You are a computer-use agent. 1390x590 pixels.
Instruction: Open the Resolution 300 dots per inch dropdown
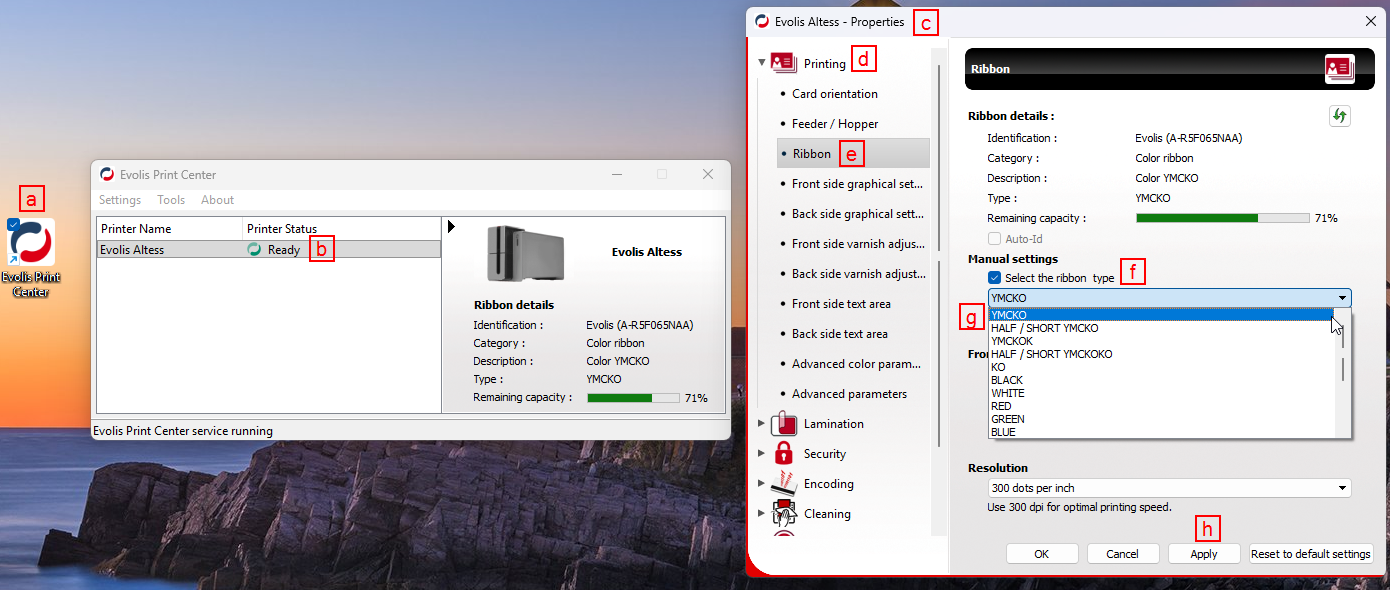(1169, 488)
